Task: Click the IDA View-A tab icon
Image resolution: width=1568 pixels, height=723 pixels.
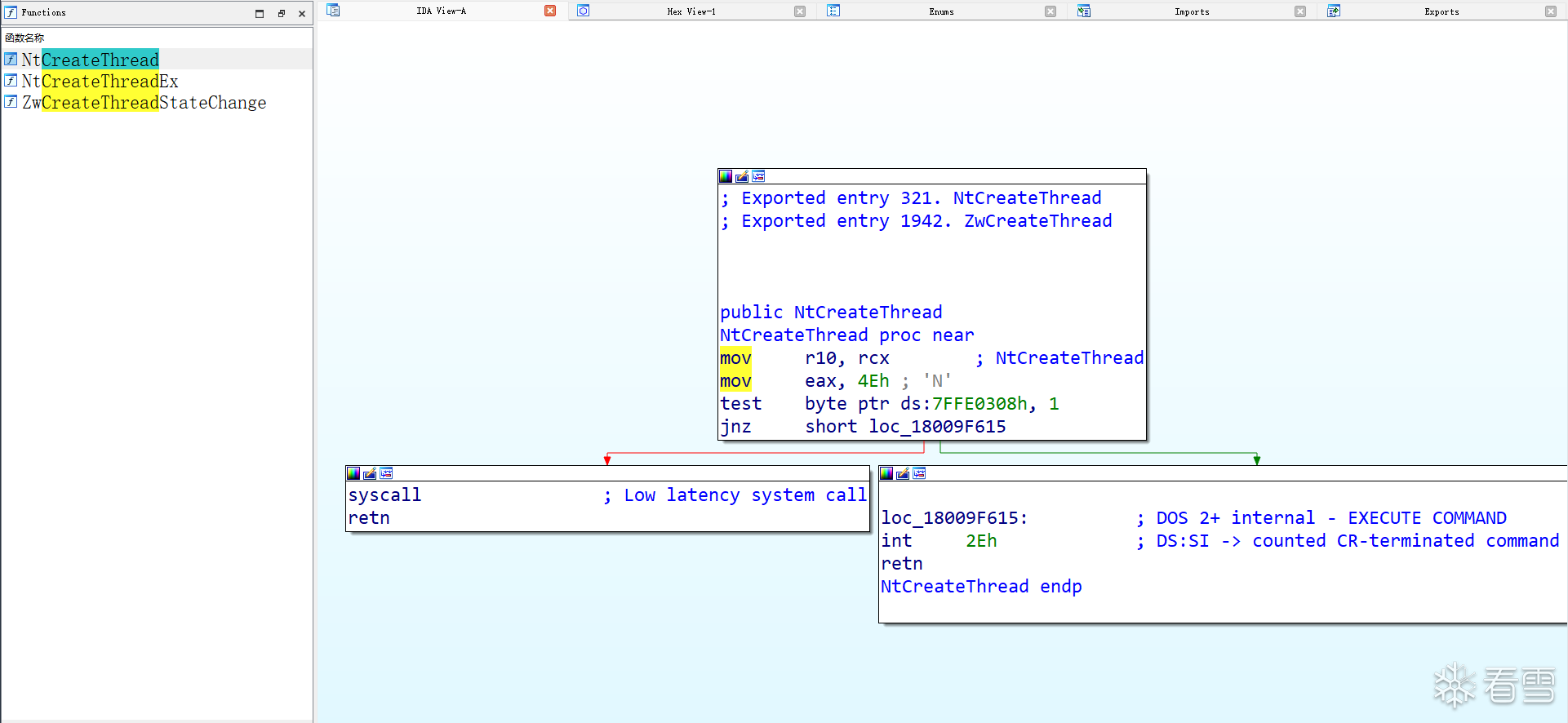Action: pyautogui.click(x=333, y=11)
